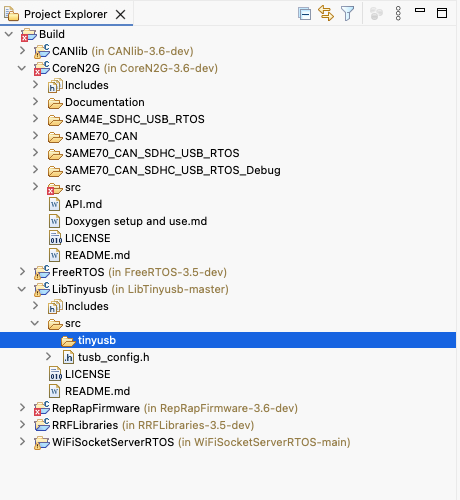Select README.md under LibTinyusb
The width and height of the screenshot is (460, 500).
click(98, 391)
